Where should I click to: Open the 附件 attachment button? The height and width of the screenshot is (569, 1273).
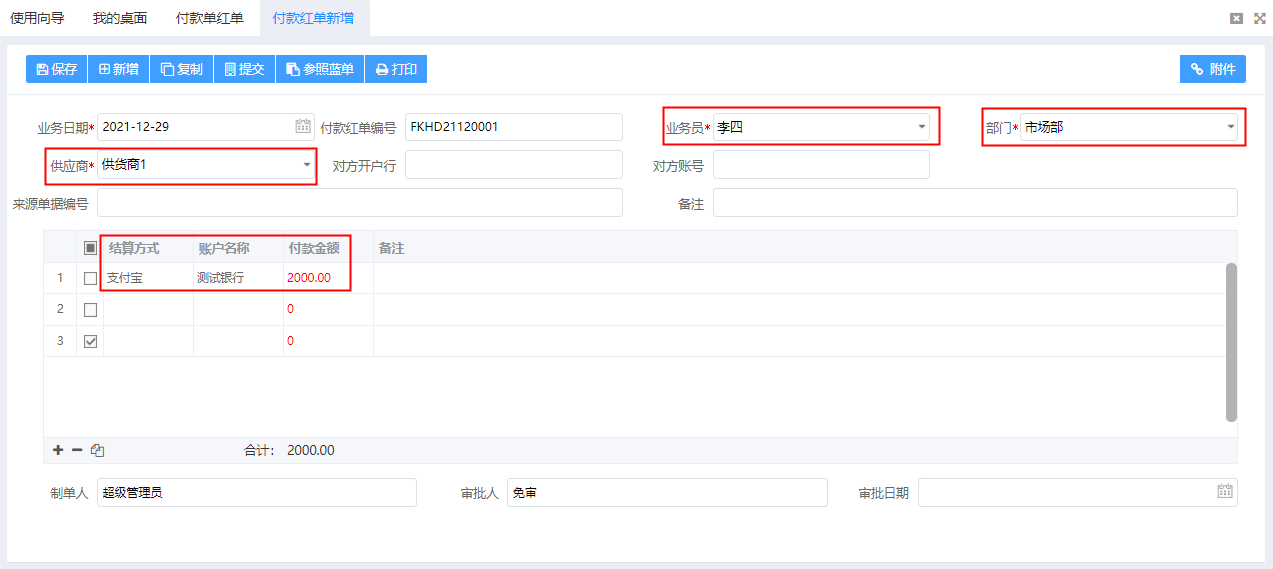[1213, 69]
